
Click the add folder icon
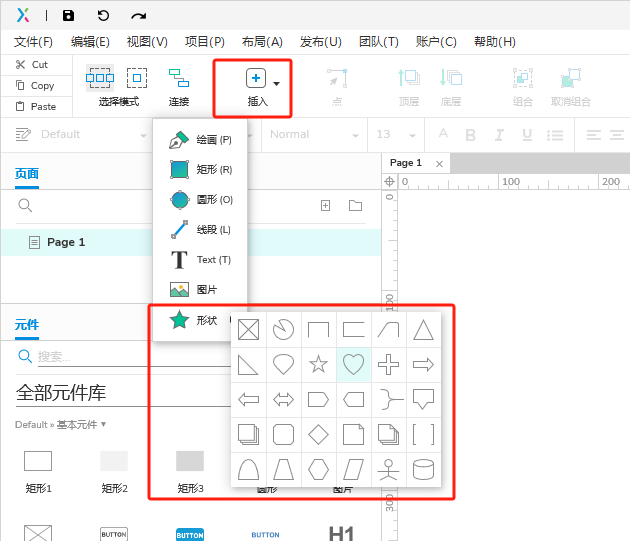(x=356, y=206)
